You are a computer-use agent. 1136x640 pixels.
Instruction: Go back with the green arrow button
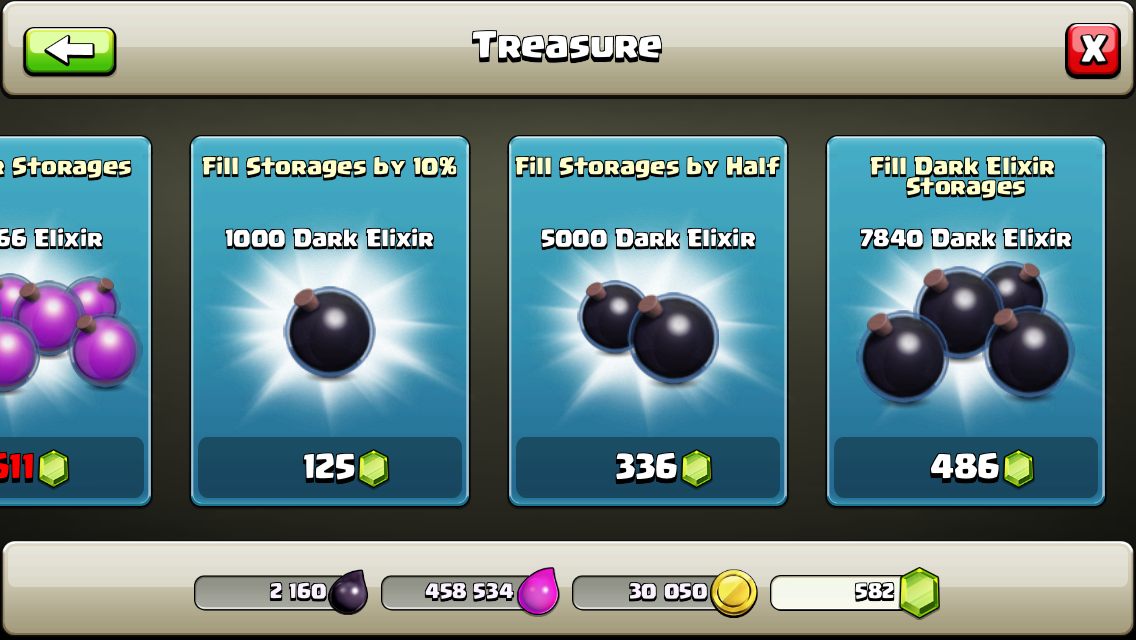point(70,51)
